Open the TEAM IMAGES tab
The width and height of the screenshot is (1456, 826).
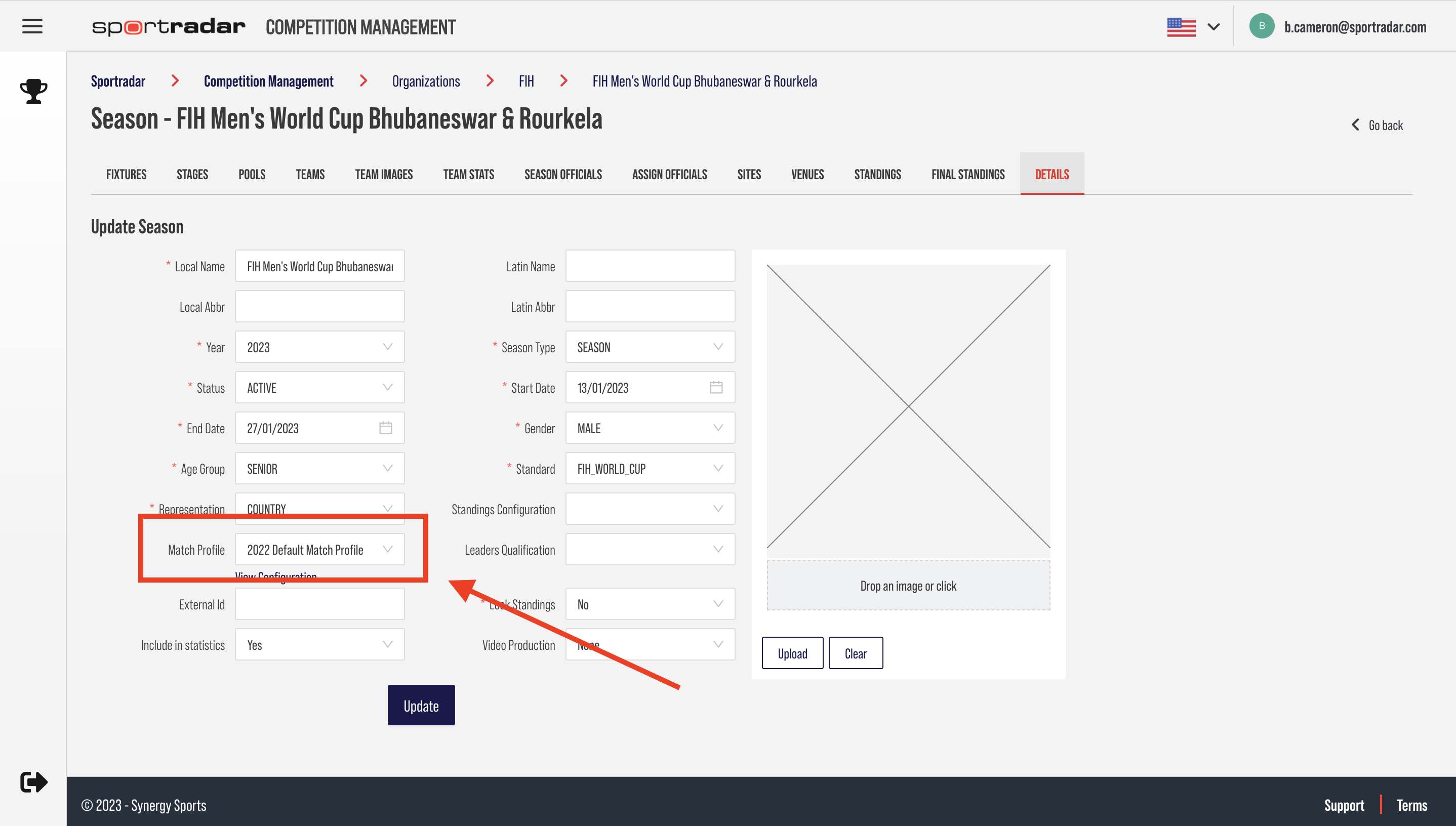pyautogui.click(x=384, y=174)
